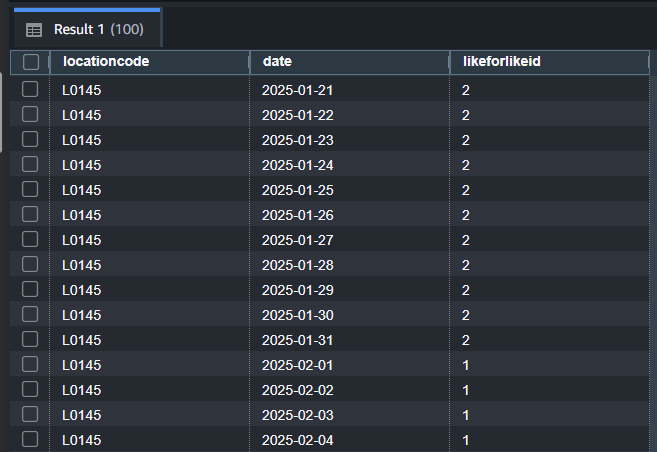This screenshot has height=452, width=657.
Task: Select likeforlikeid value 2 in 2025-01-22 row
Action: [466, 115]
